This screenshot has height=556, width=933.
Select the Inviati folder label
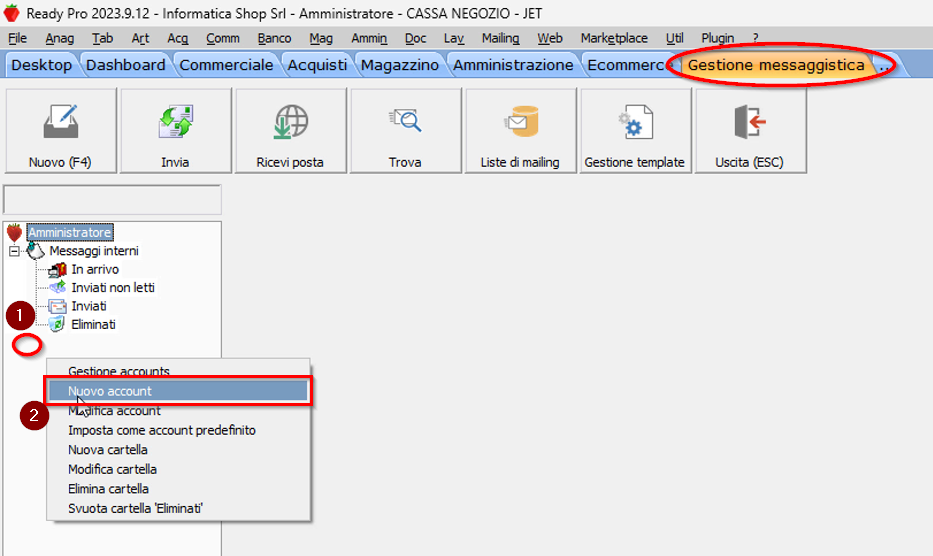click(x=89, y=306)
